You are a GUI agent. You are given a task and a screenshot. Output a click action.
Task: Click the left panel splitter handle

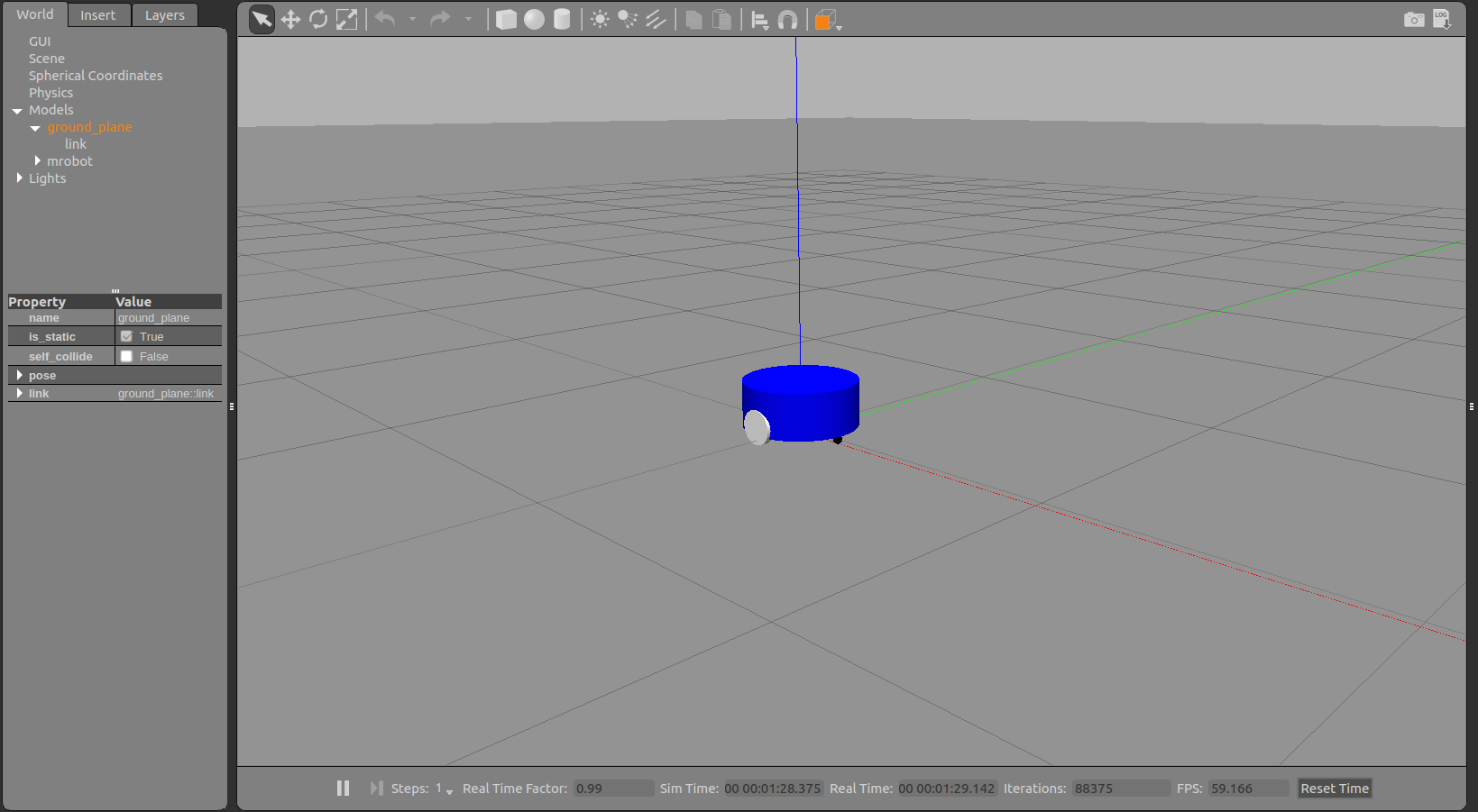click(232, 406)
